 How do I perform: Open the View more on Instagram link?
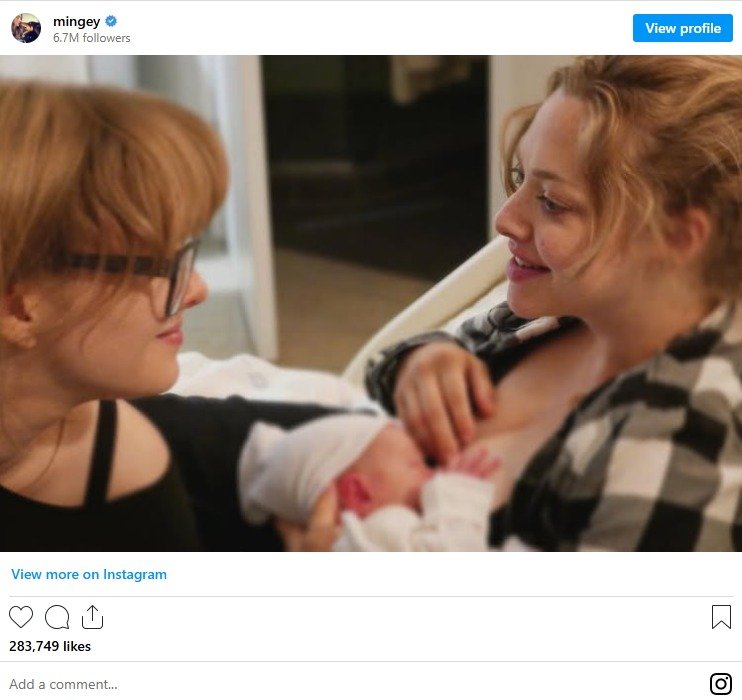tap(89, 575)
